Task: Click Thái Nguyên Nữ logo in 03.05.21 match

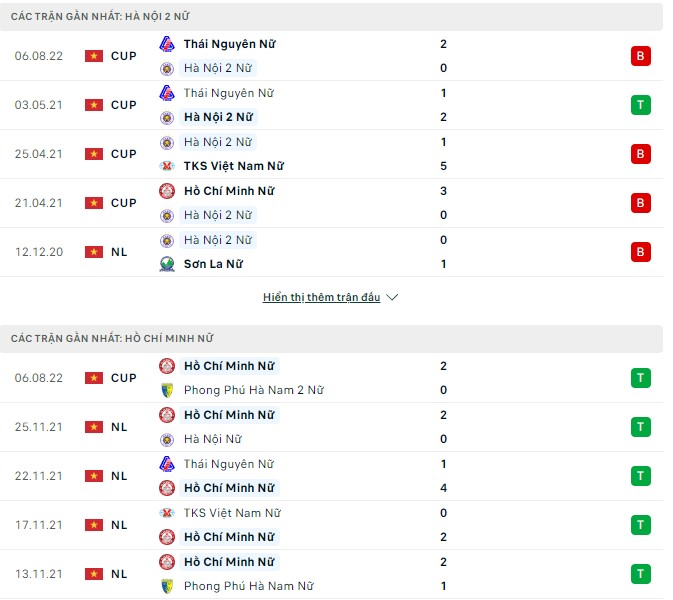Action: point(167,93)
